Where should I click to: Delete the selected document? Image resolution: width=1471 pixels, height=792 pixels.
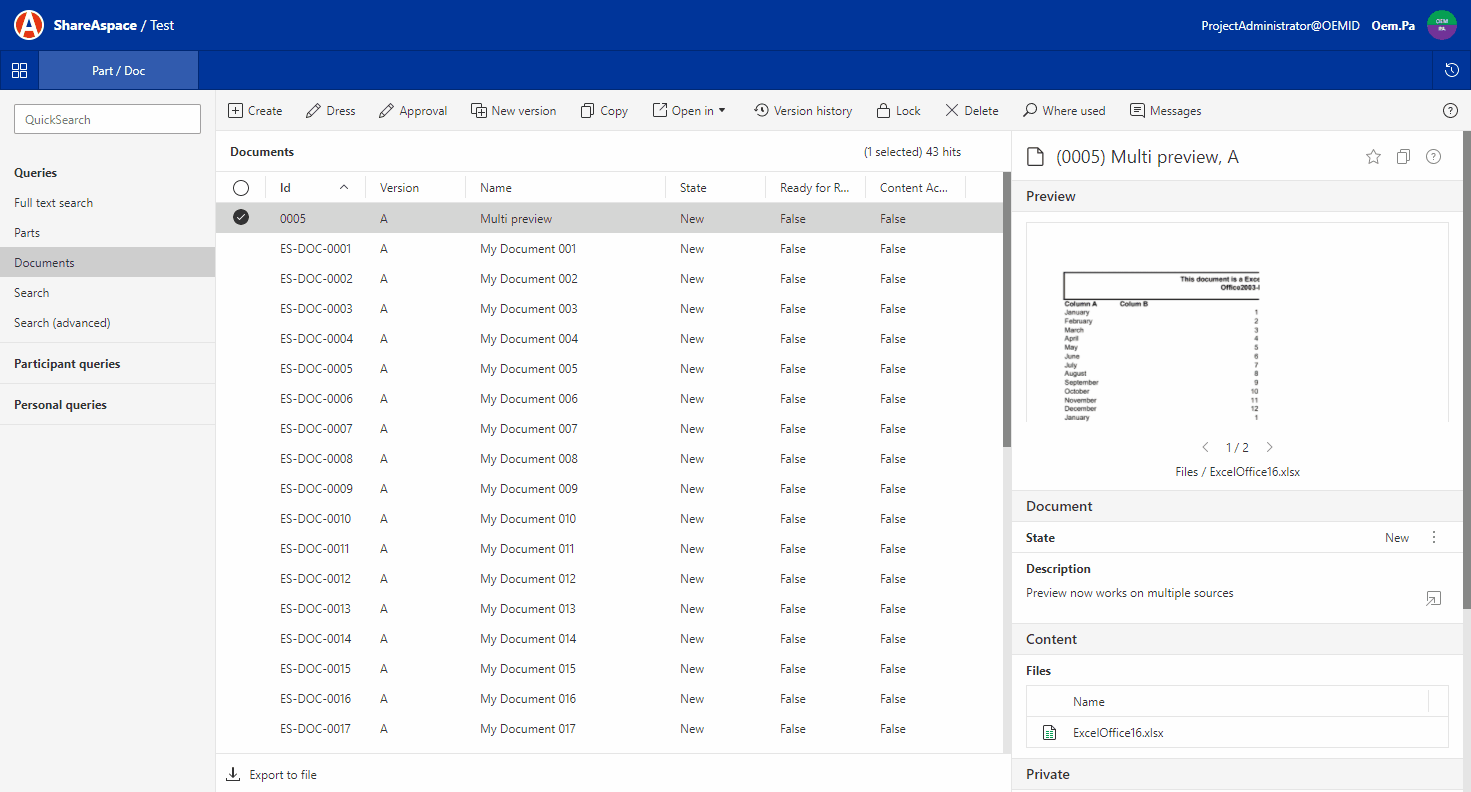tap(970, 110)
